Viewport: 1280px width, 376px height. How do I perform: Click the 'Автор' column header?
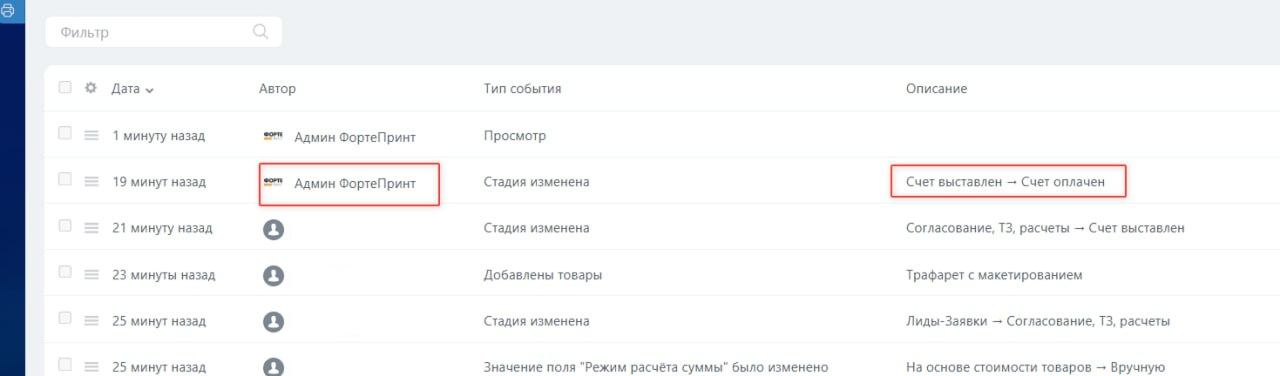(x=277, y=89)
